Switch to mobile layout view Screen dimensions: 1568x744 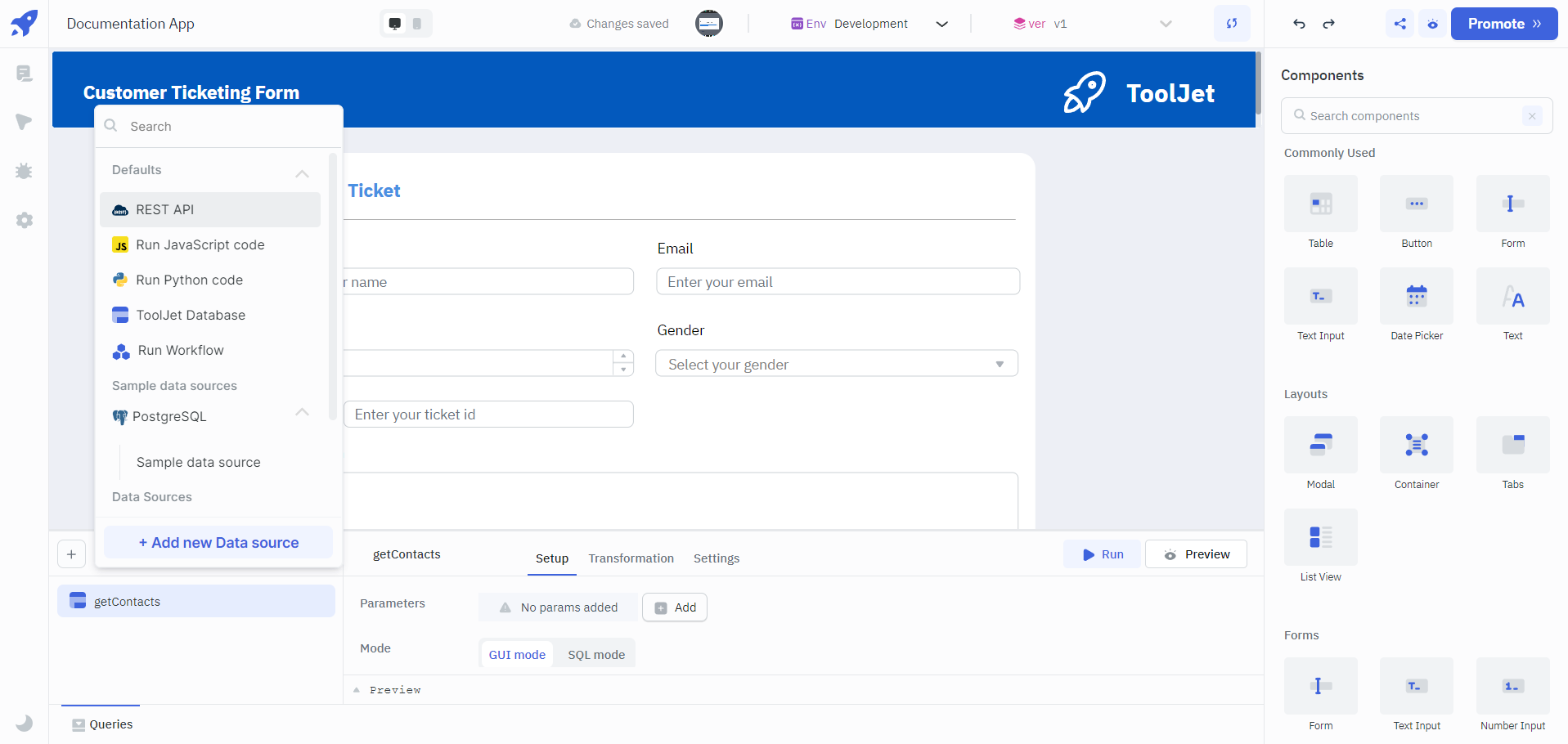417,24
